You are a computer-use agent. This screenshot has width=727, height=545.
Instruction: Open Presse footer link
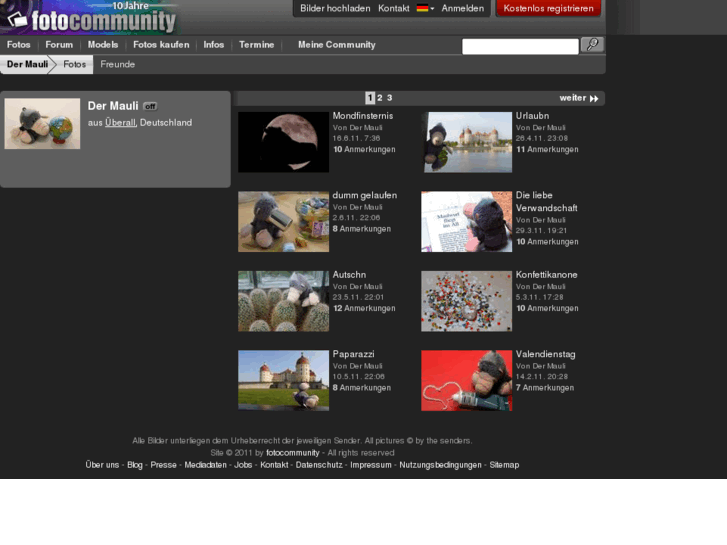point(163,465)
